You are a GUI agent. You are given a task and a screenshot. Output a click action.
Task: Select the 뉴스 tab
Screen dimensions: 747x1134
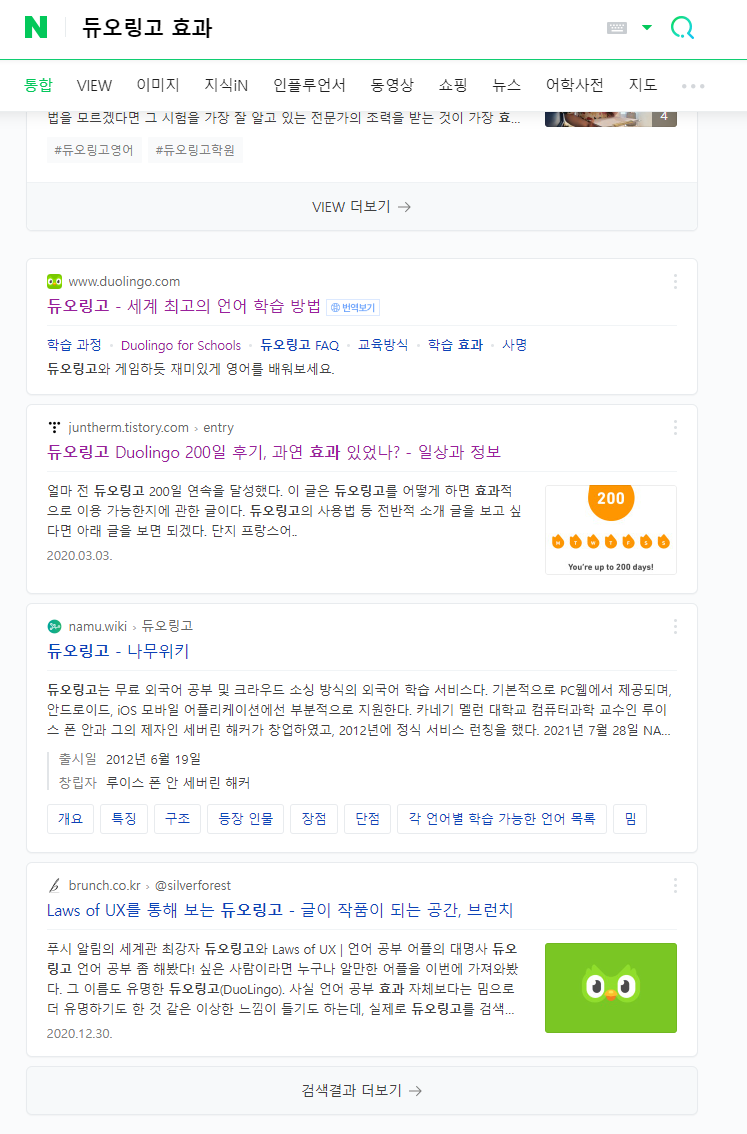click(506, 85)
